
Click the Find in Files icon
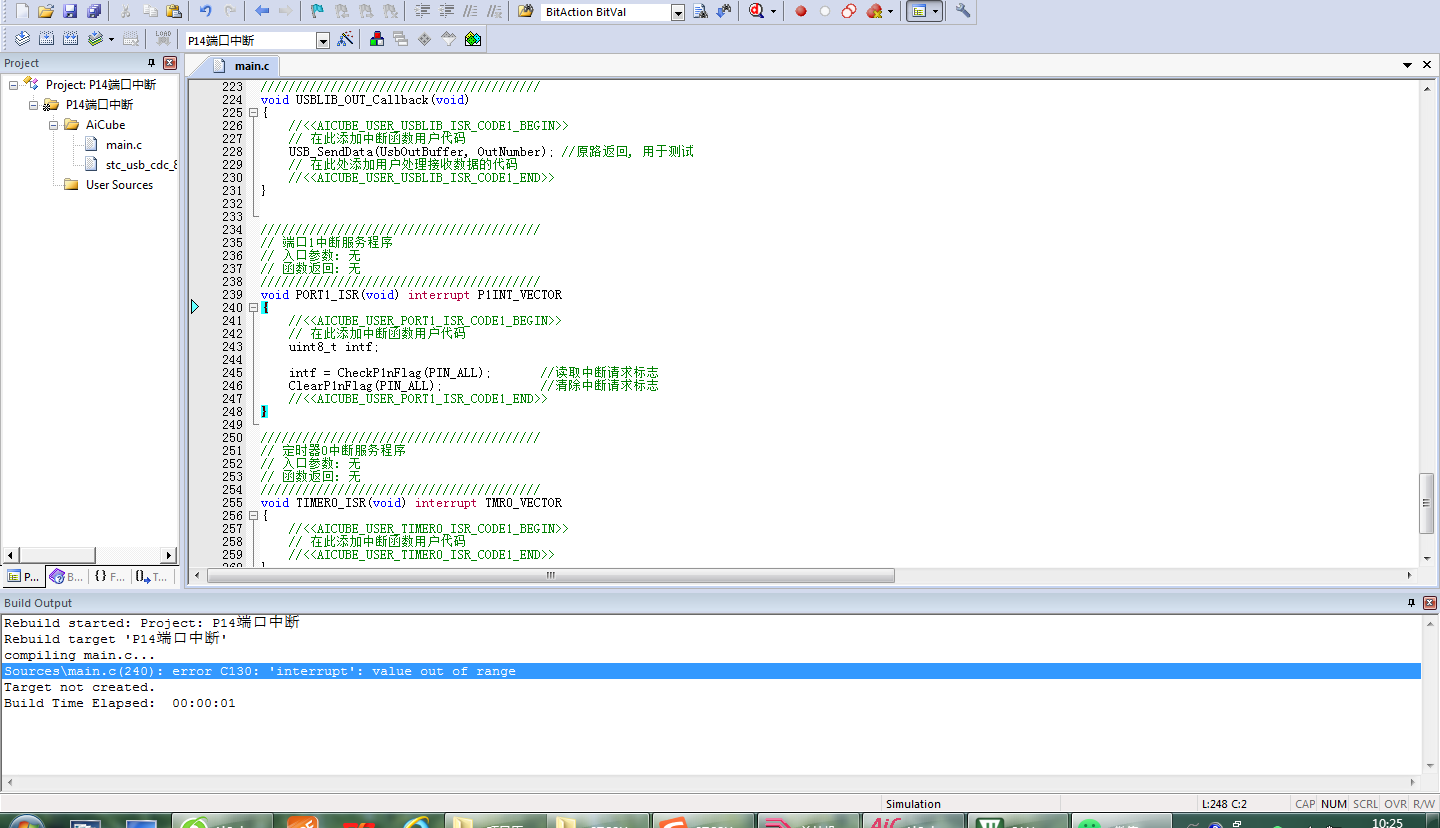[x=525, y=12]
